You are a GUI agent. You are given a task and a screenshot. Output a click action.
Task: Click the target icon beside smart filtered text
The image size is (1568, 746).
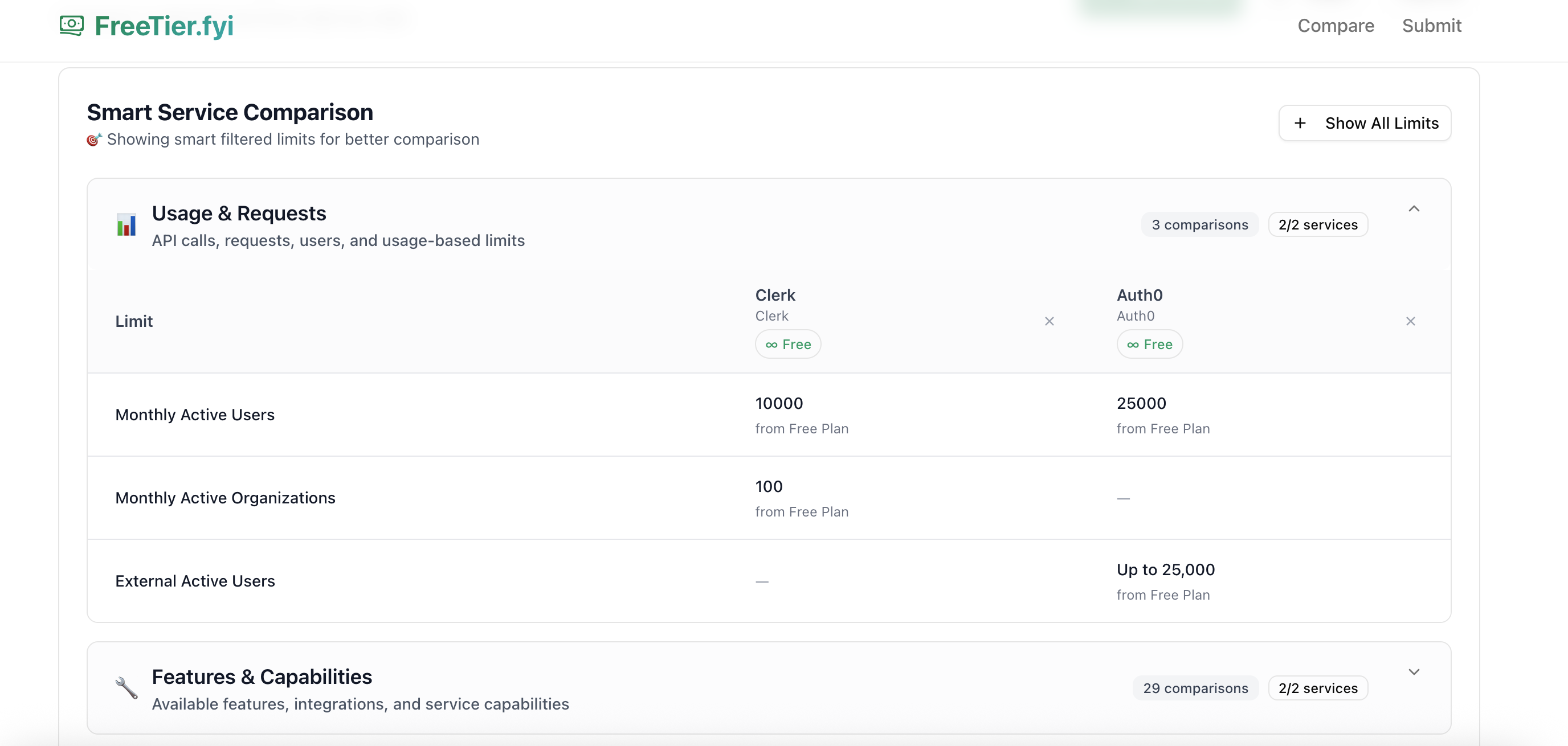click(94, 140)
